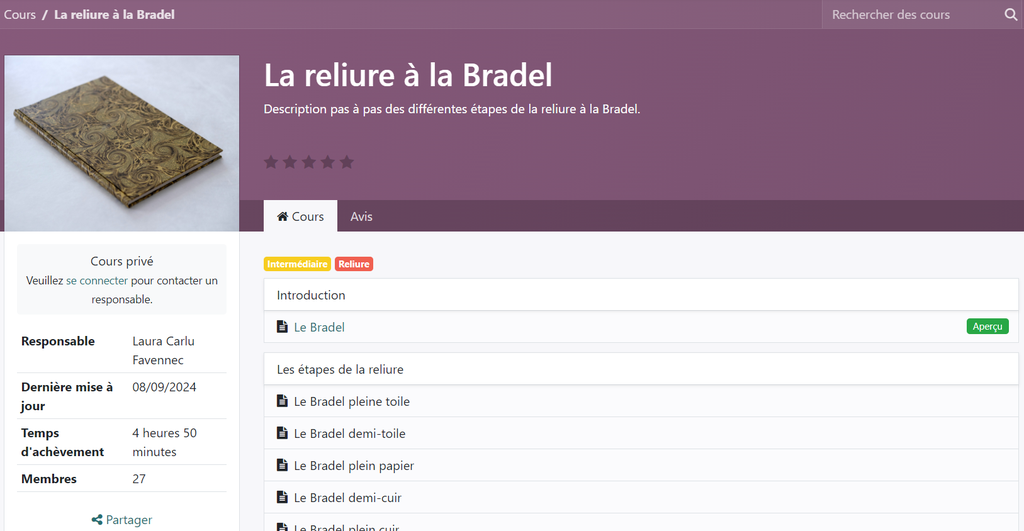Click the first rating star
The image size is (1024, 531).
(x=271, y=162)
